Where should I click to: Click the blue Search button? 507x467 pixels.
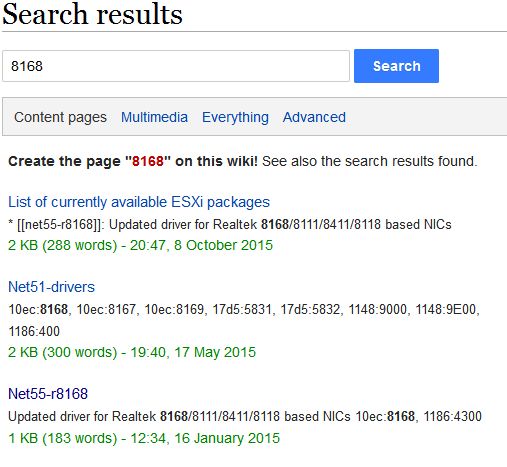click(x=396, y=66)
